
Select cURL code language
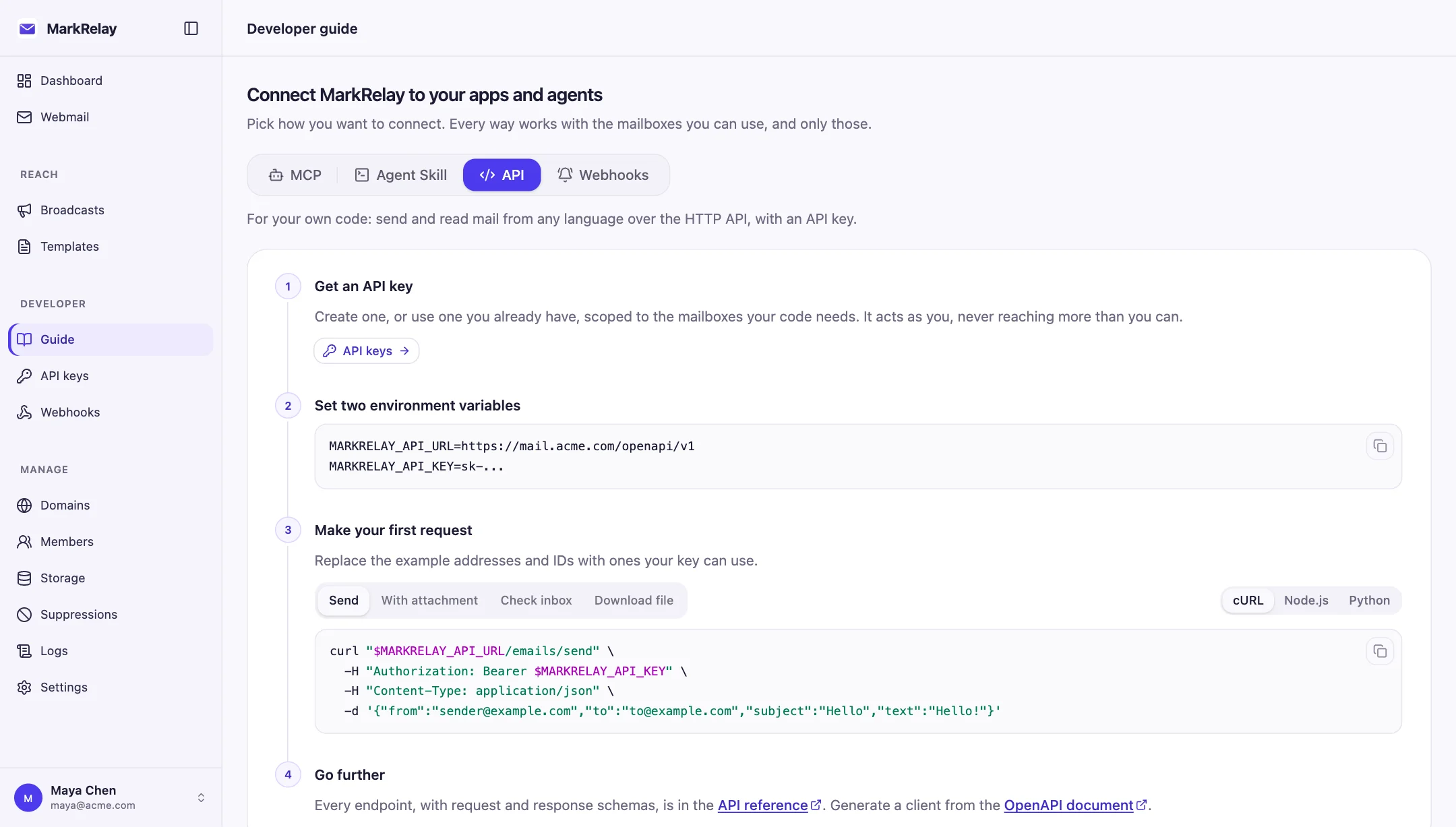(1248, 601)
